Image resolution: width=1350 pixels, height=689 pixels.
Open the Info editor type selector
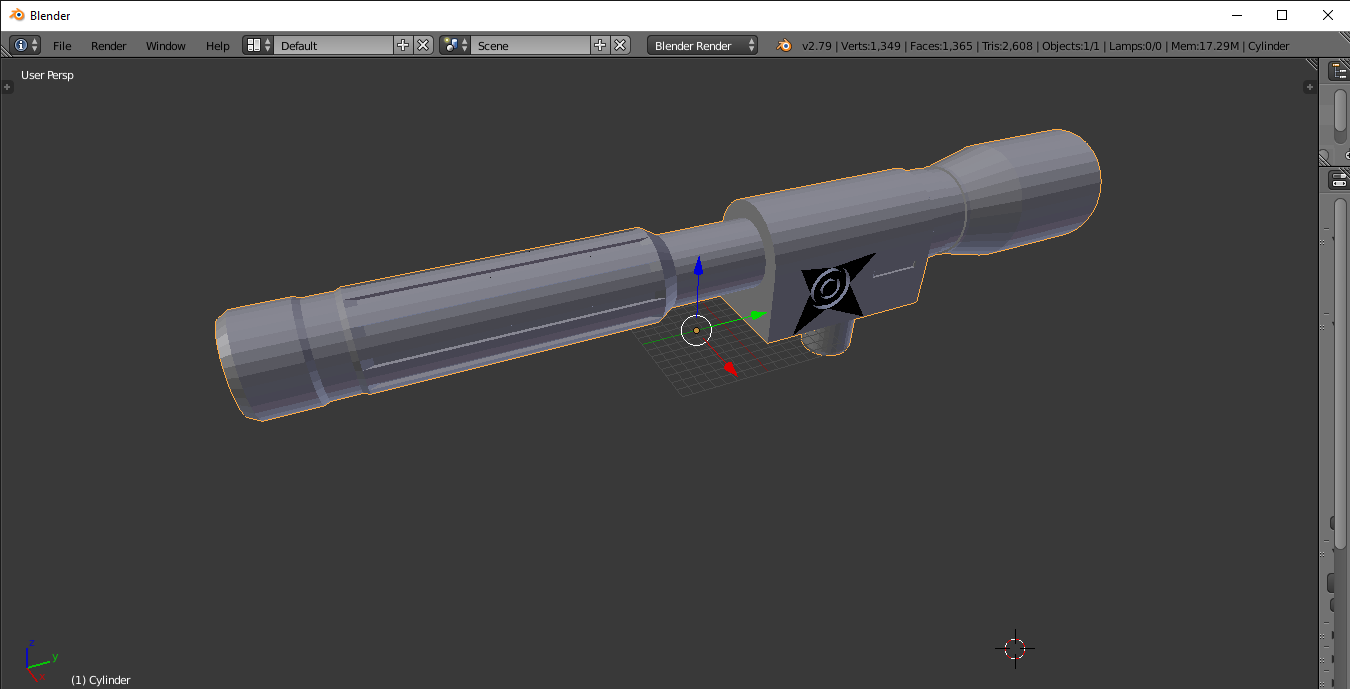coord(25,45)
